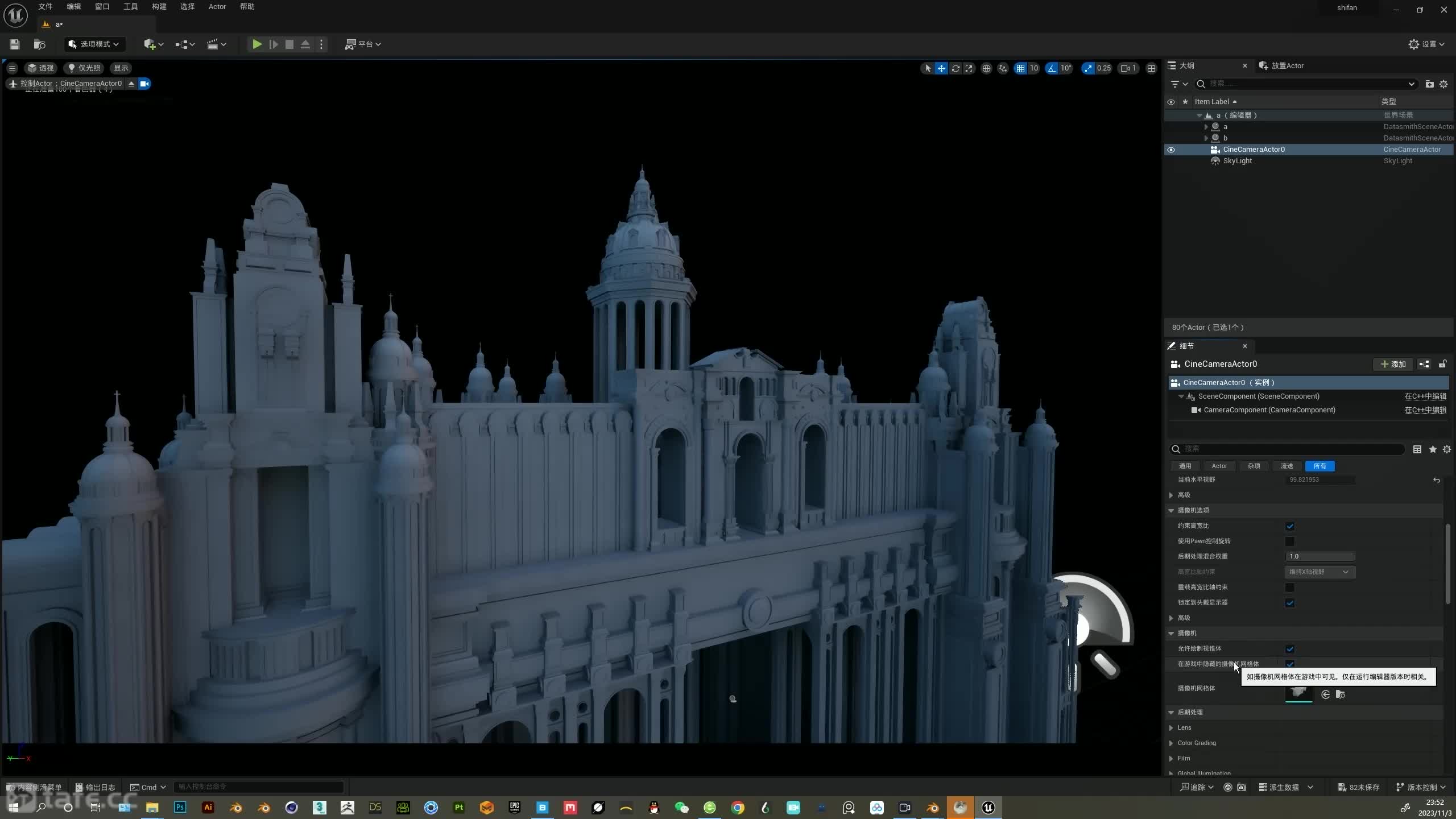Image resolution: width=1456 pixels, height=819 pixels.
Task: Save the current level with the disk icon
Action: pyautogui.click(x=15, y=44)
